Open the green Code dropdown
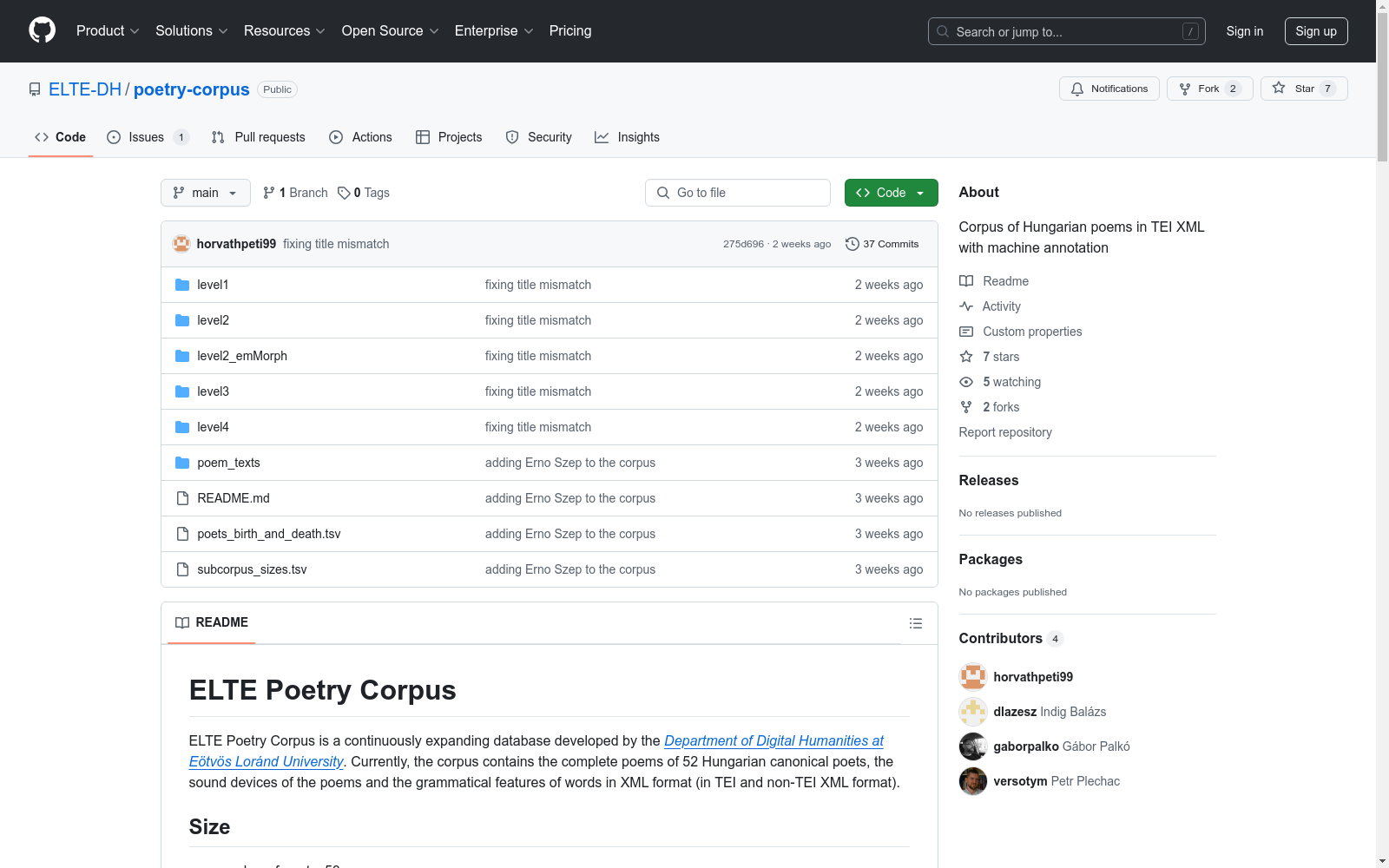 [x=892, y=193]
